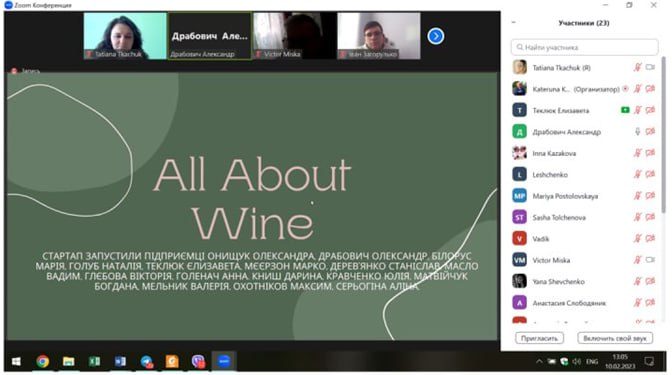Click Victor Miska's VM avatar in list
672x375 pixels.
tap(519, 260)
